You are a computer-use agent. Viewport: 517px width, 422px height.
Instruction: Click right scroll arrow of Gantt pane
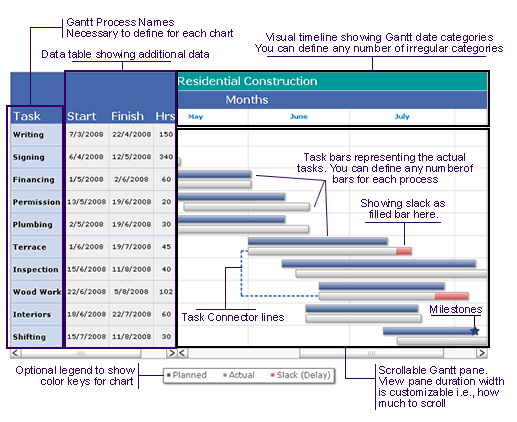click(x=482, y=353)
